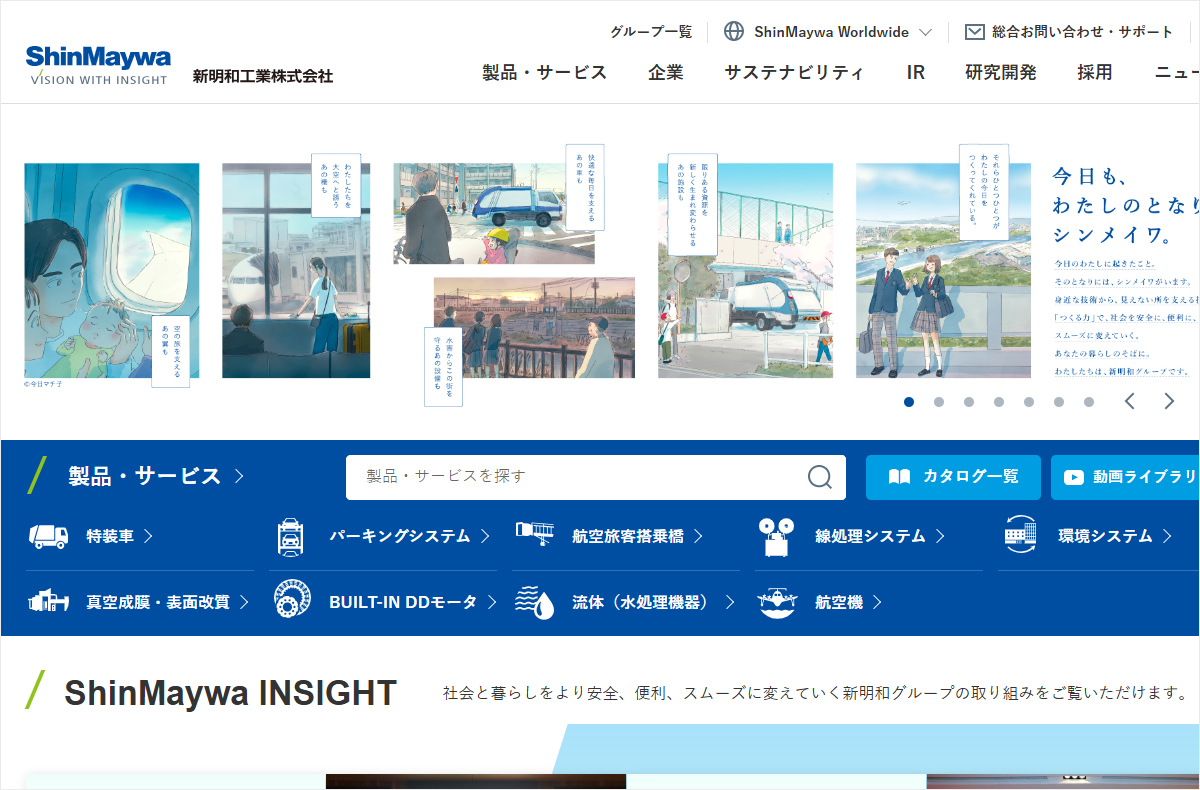Open the 採用 menu

click(x=1095, y=72)
